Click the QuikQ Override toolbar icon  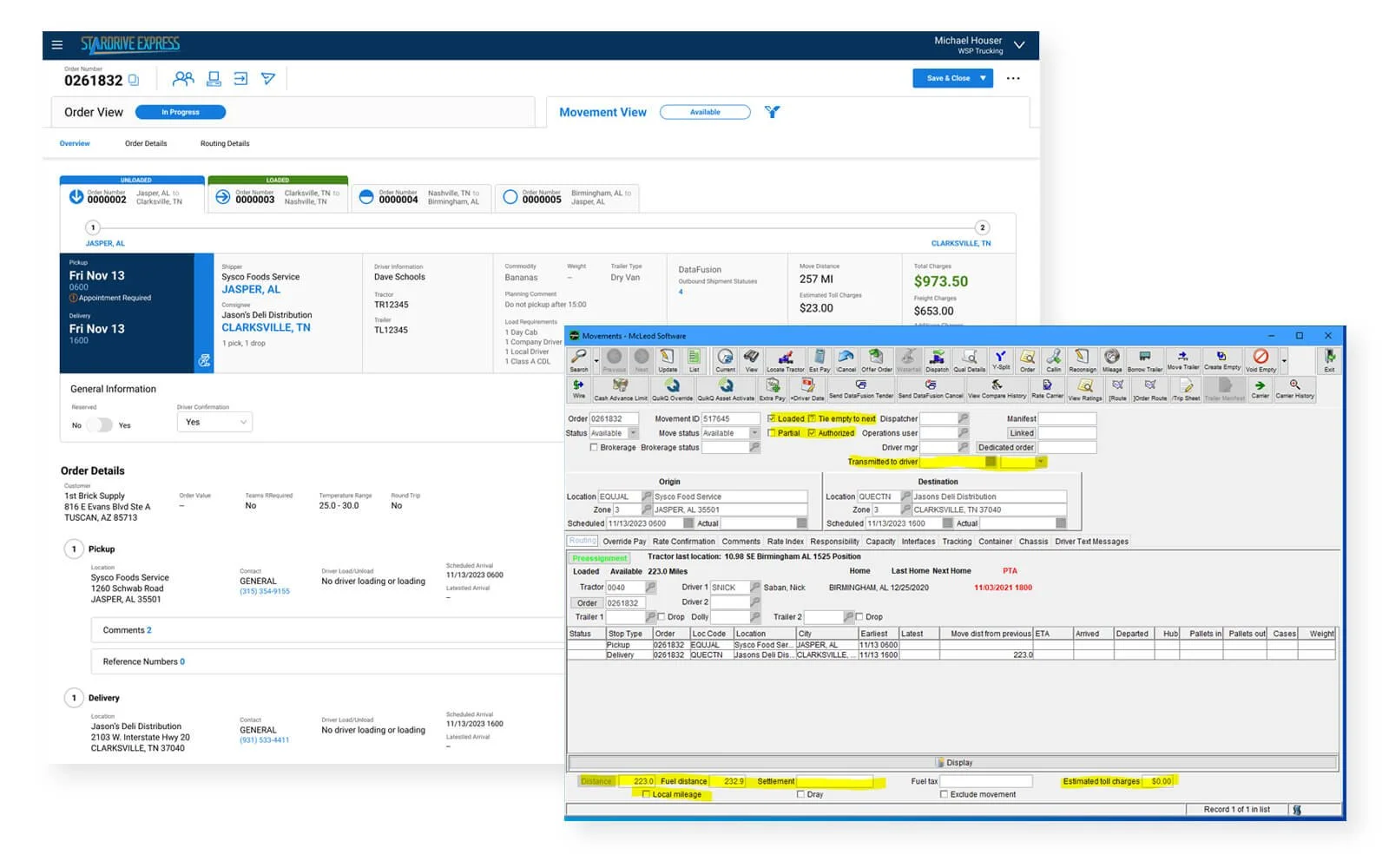point(672,388)
